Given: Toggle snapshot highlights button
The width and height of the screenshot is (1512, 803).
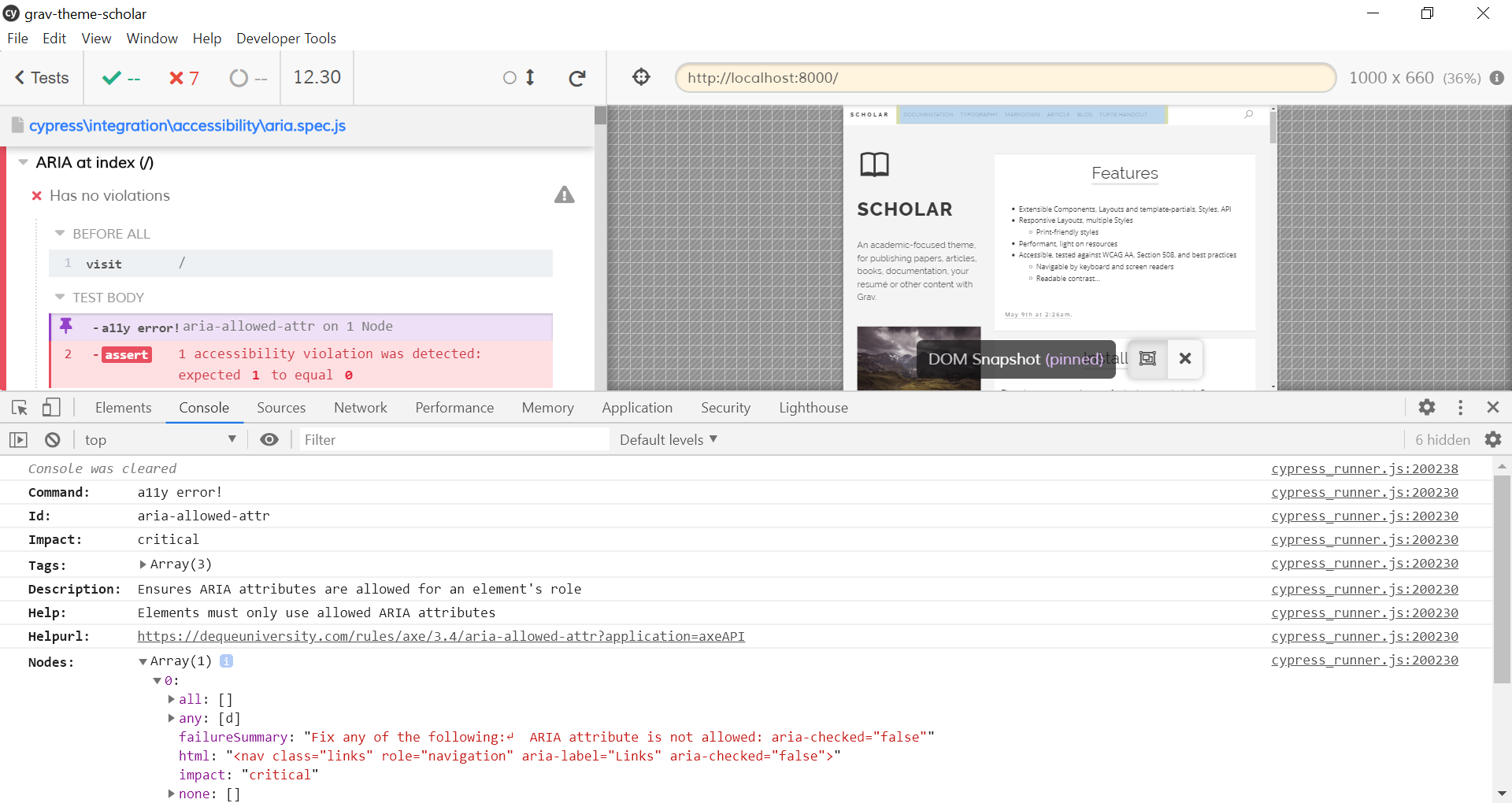Looking at the screenshot, I should [1147, 359].
